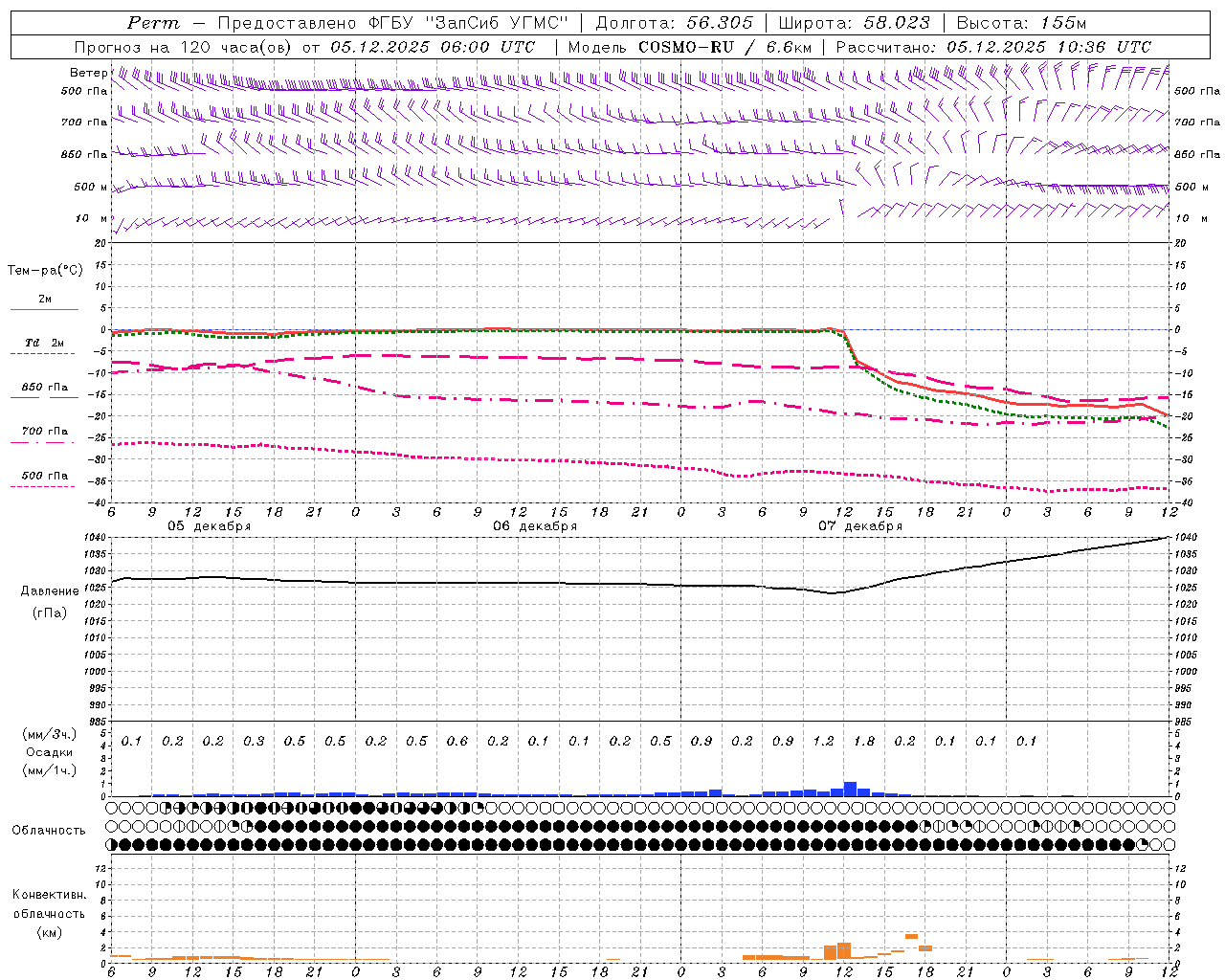Click the 850 гПа temperature legend label

45,388
